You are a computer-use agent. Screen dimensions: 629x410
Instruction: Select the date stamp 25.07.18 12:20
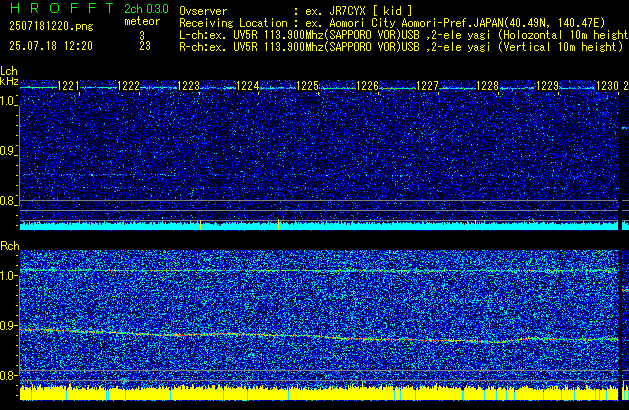tap(51, 46)
